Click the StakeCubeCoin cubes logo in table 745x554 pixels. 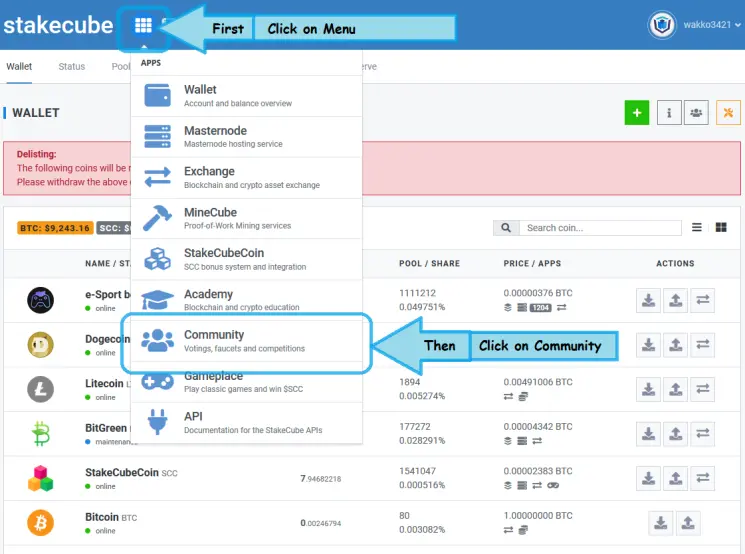tap(40, 478)
